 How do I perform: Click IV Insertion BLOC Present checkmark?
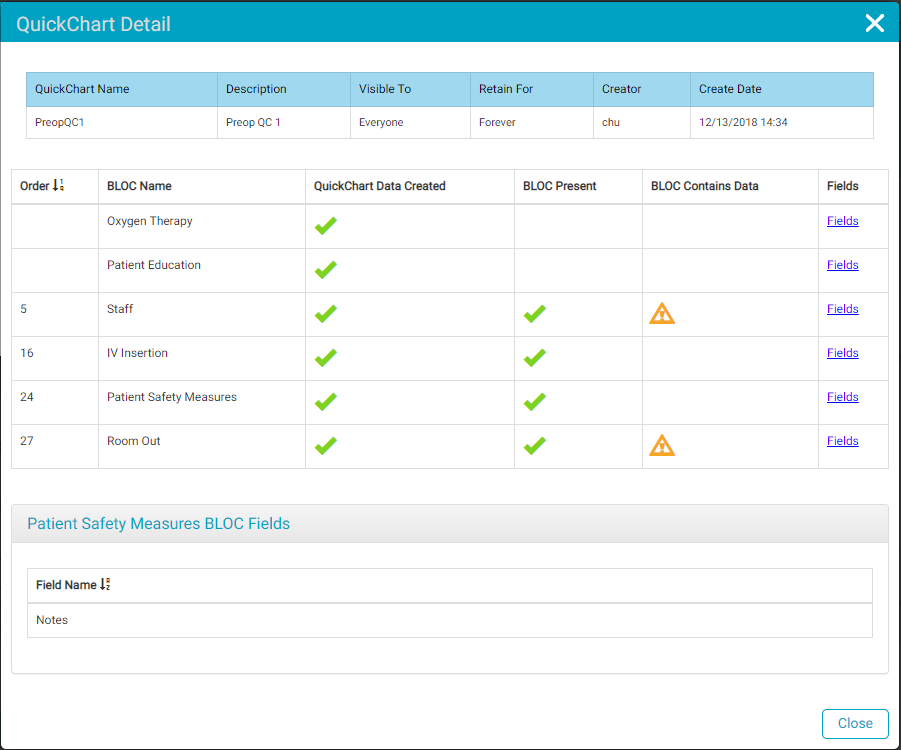point(535,358)
